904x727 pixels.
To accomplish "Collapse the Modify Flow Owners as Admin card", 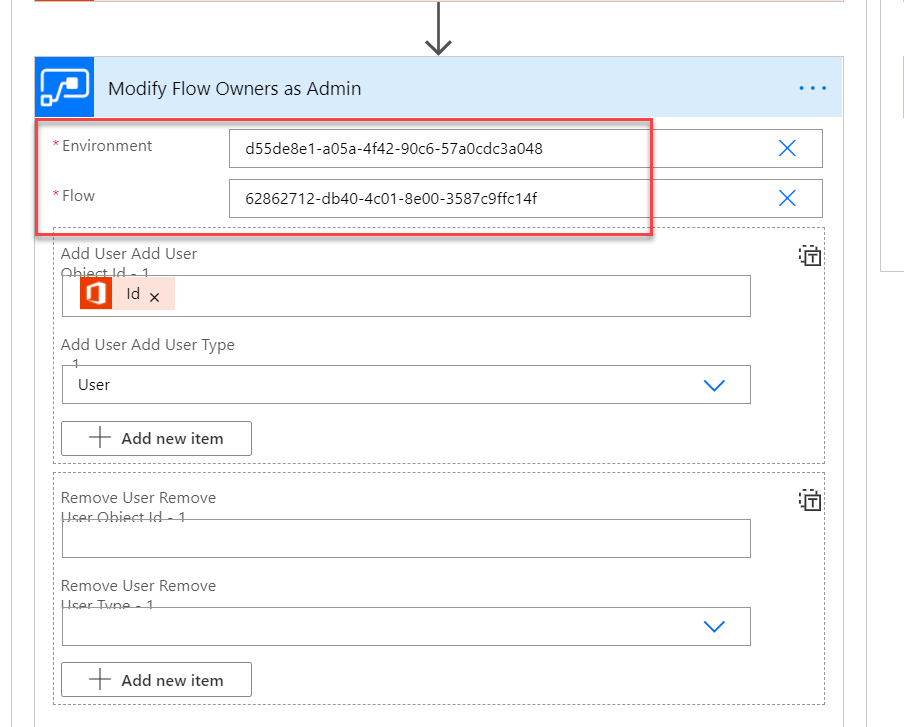I will 400,87.
